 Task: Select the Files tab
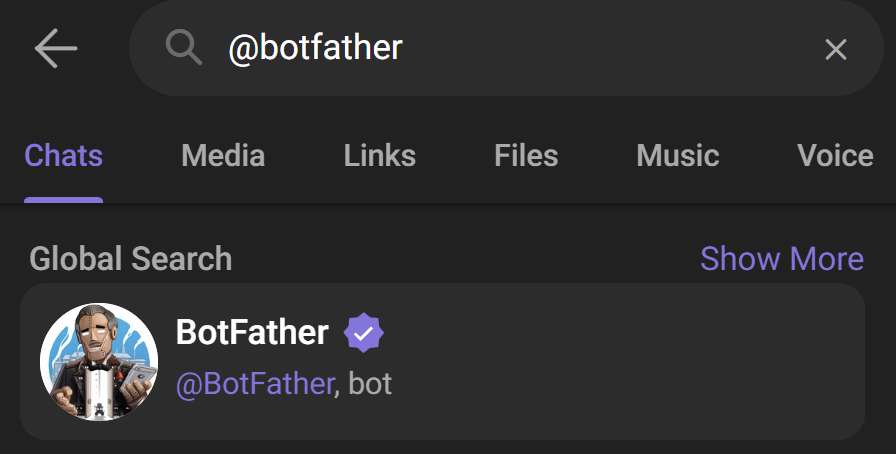pyautogui.click(x=526, y=156)
